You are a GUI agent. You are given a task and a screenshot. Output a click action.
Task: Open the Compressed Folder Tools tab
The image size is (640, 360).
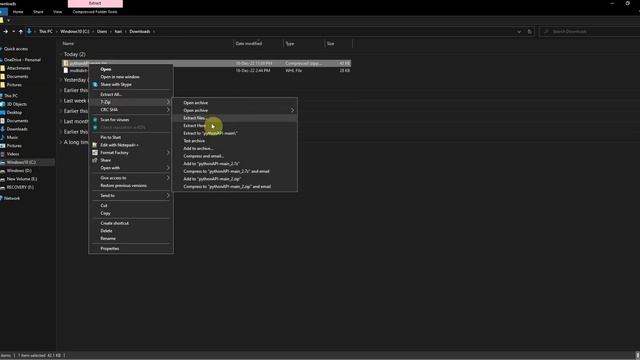(x=95, y=12)
